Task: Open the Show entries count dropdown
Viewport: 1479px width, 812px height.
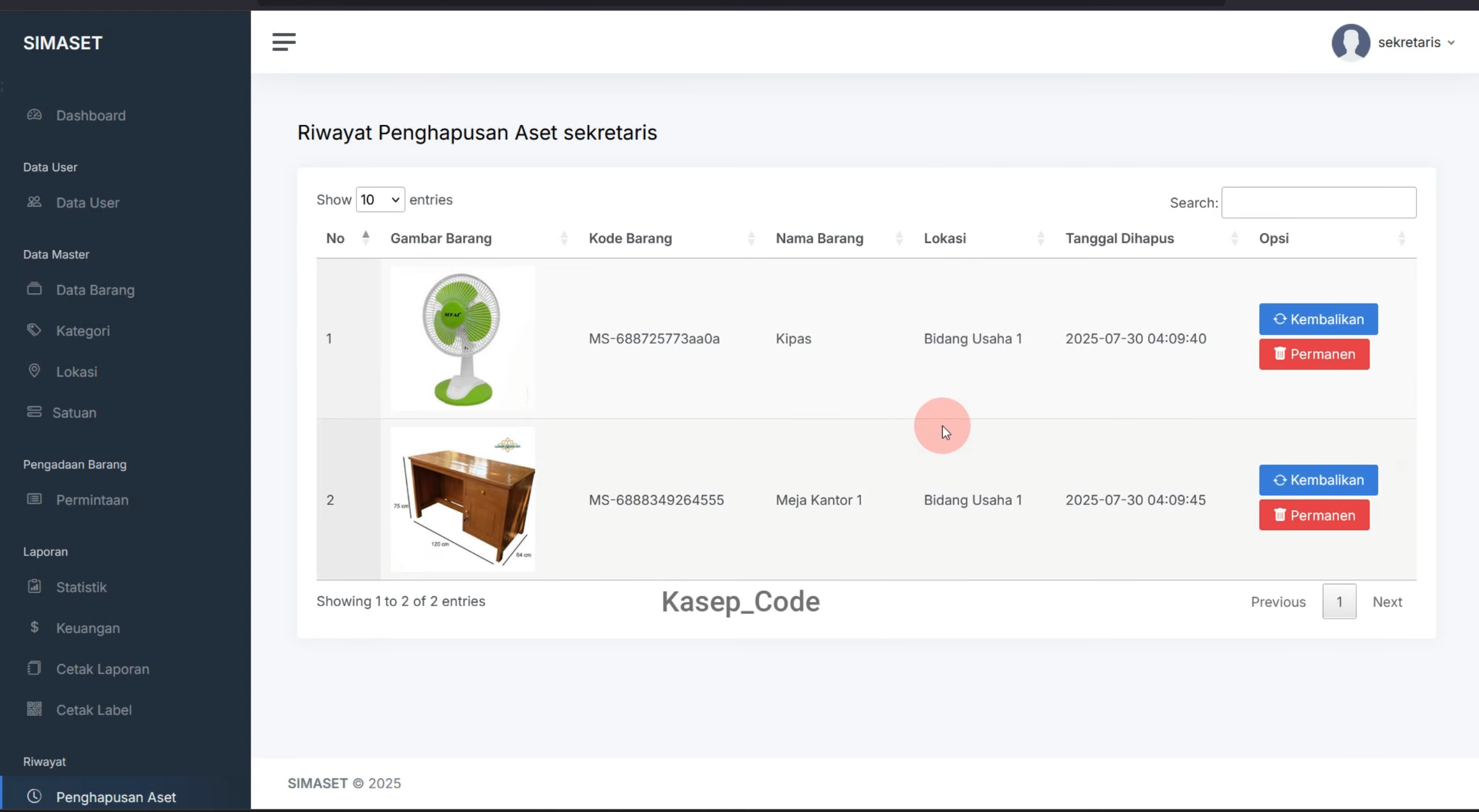Action: click(x=380, y=200)
